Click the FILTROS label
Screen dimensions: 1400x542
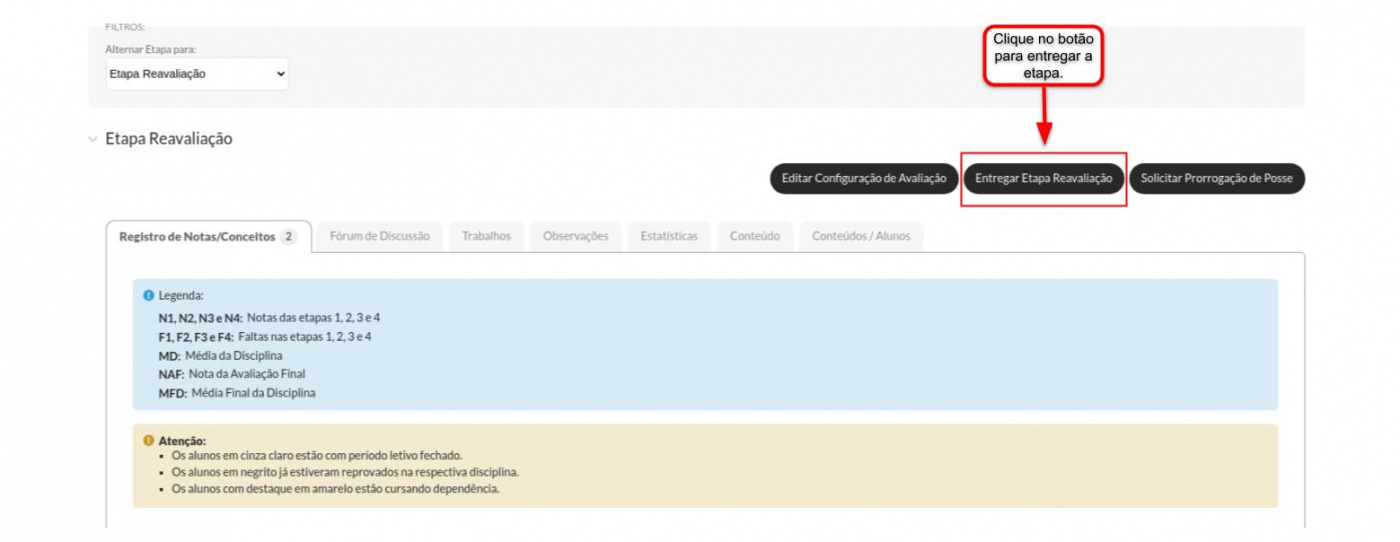(x=125, y=27)
